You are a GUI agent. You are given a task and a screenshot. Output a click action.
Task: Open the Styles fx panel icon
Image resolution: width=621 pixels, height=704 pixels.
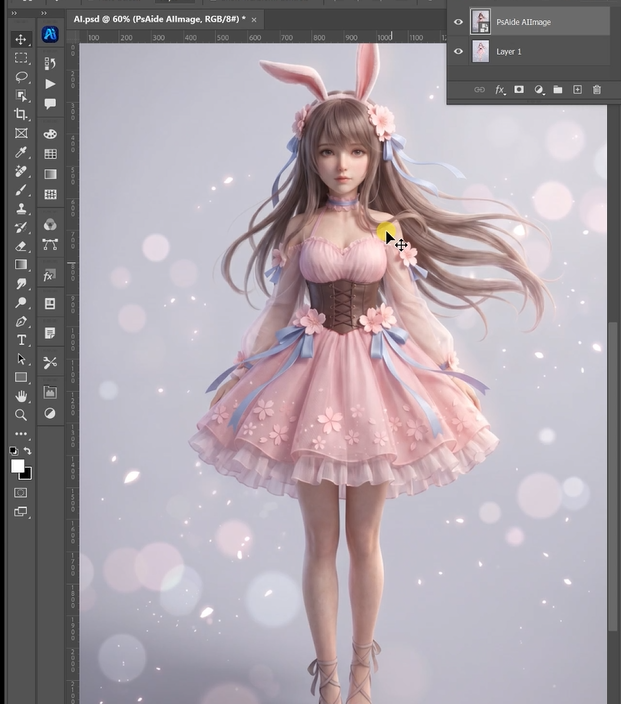49,275
